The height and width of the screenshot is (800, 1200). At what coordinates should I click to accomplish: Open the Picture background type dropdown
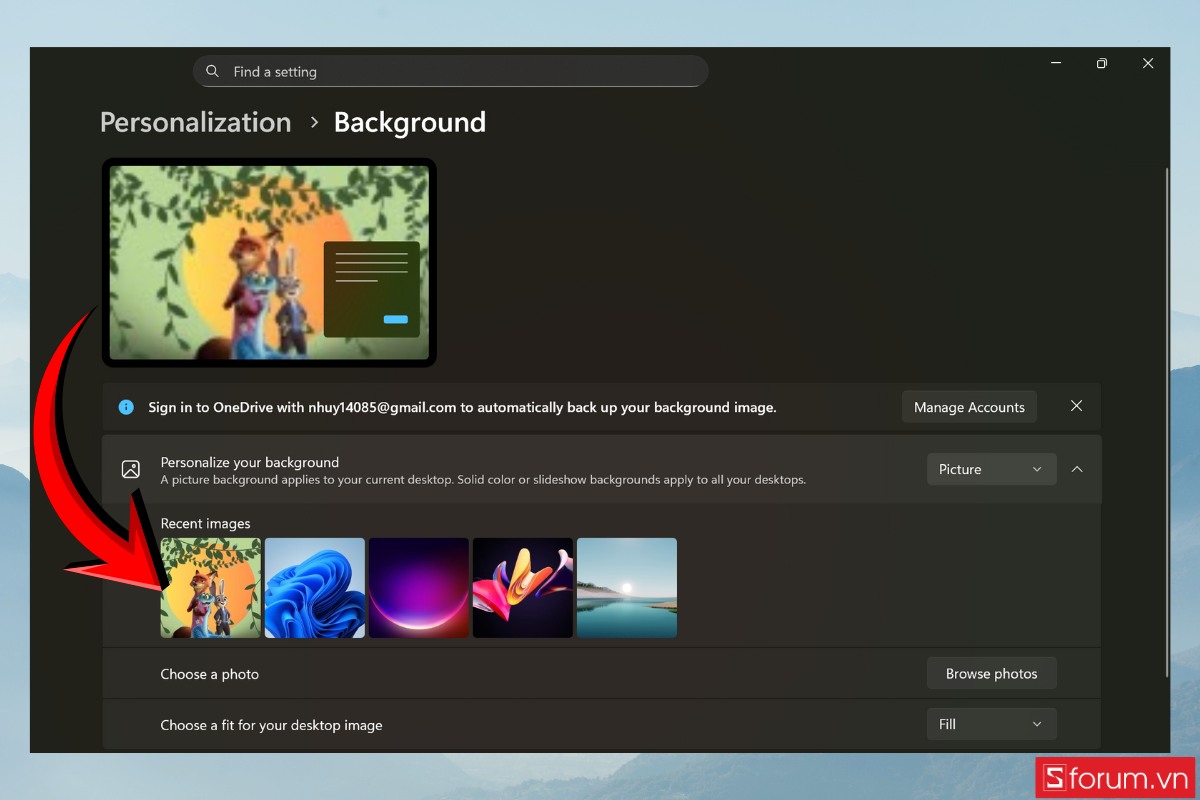click(x=990, y=469)
